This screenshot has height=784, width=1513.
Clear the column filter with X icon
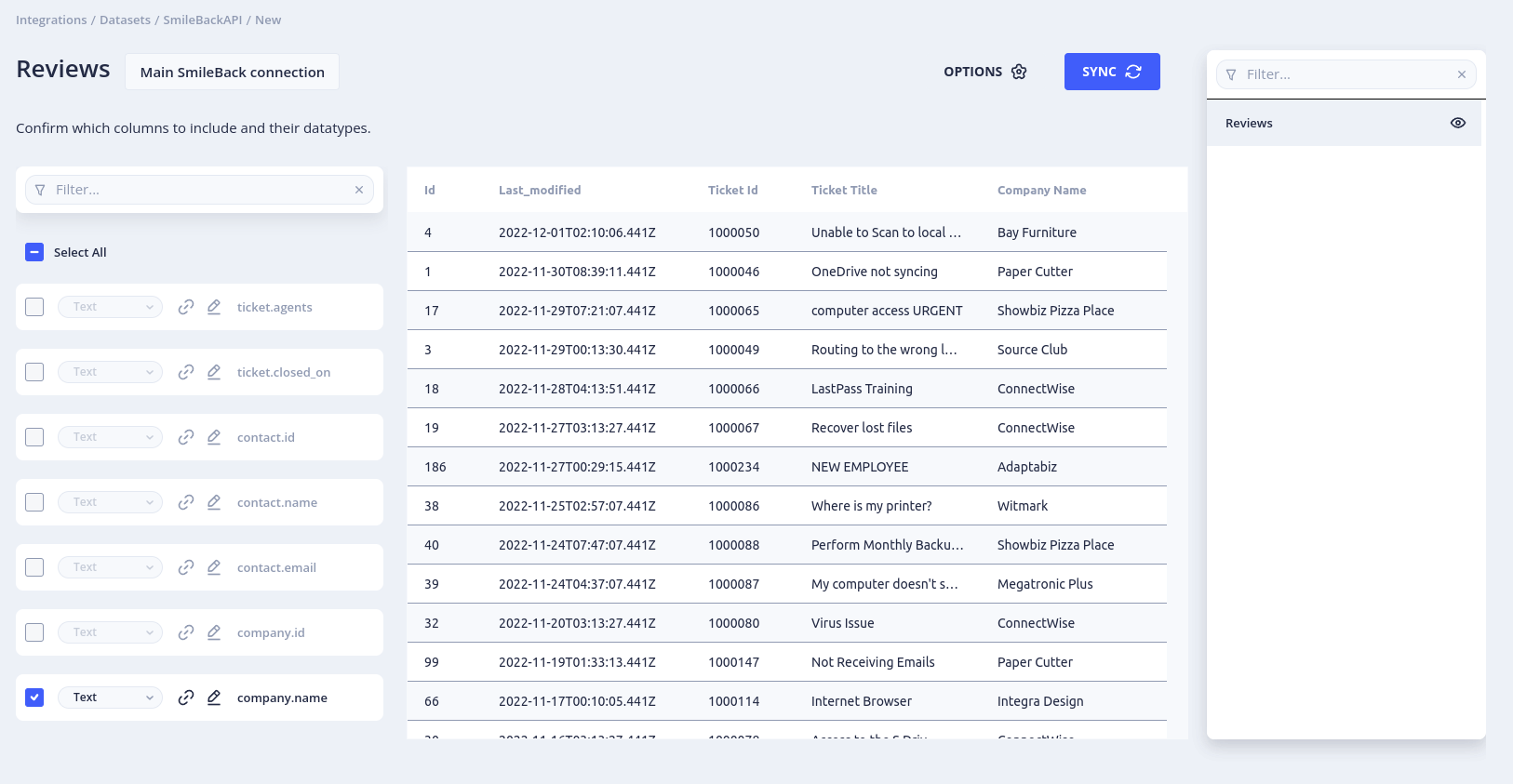coord(359,190)
